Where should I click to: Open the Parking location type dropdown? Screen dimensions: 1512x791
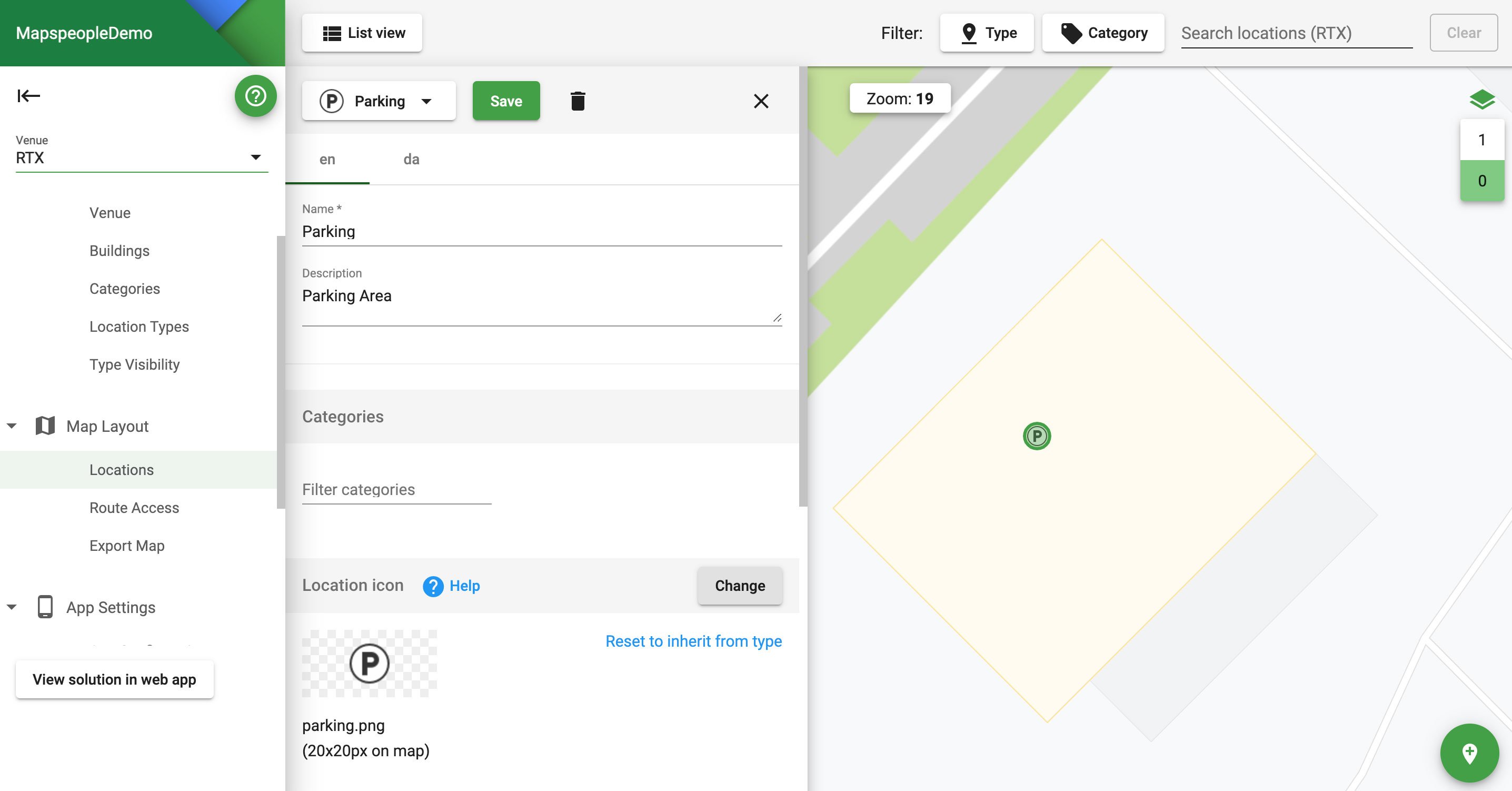click(379, 101)
